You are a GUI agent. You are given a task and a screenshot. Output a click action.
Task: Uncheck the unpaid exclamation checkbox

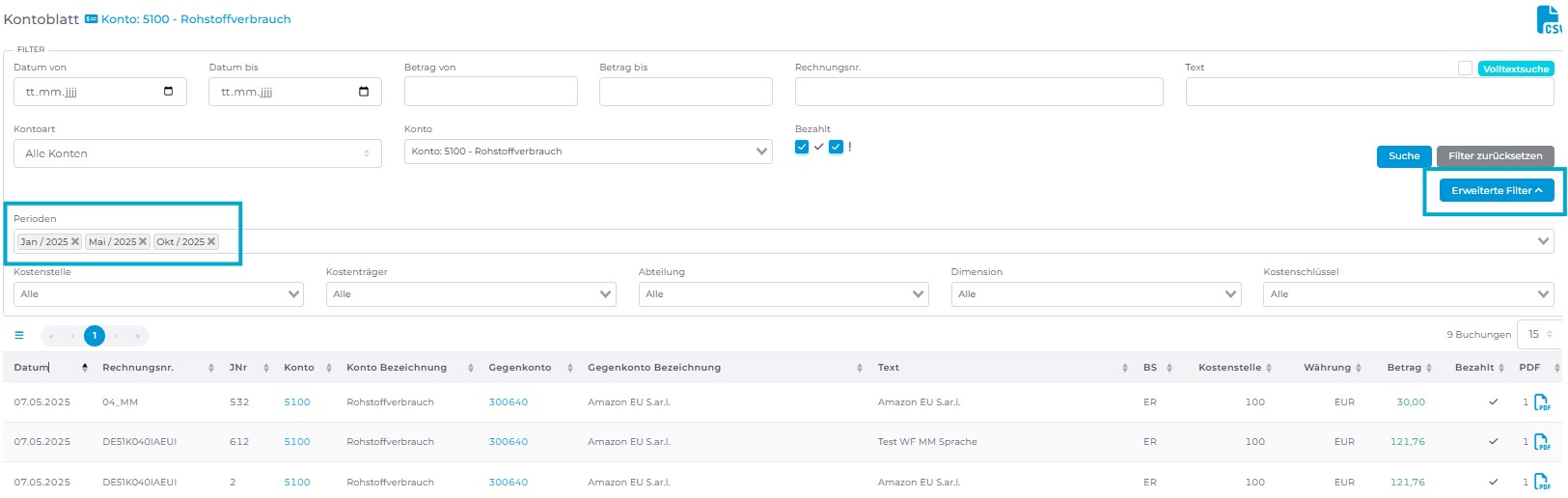(836, 148)
